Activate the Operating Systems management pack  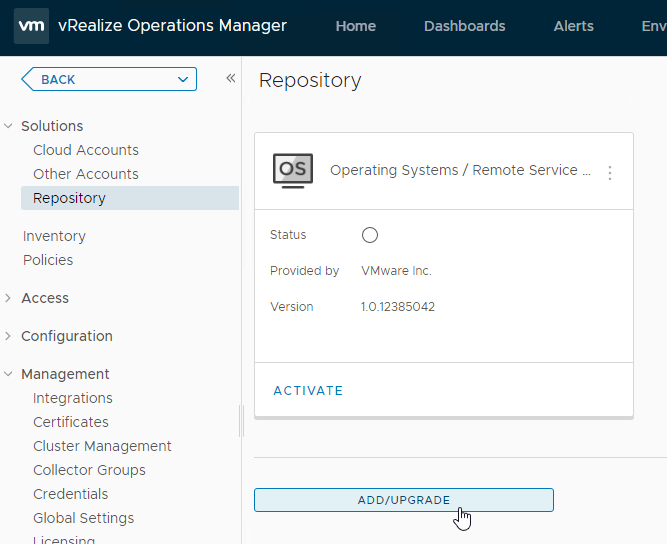[x=308, y=390]
